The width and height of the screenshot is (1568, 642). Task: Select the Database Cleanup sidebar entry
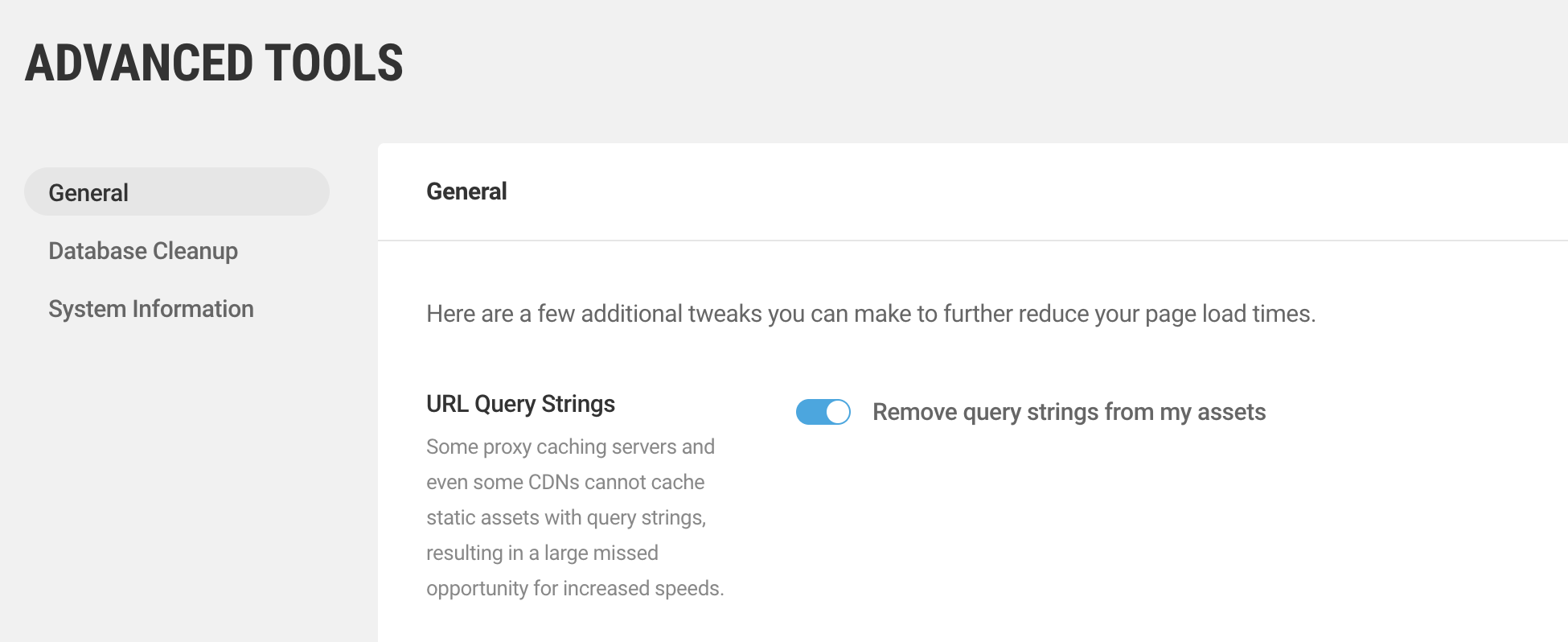143,251
